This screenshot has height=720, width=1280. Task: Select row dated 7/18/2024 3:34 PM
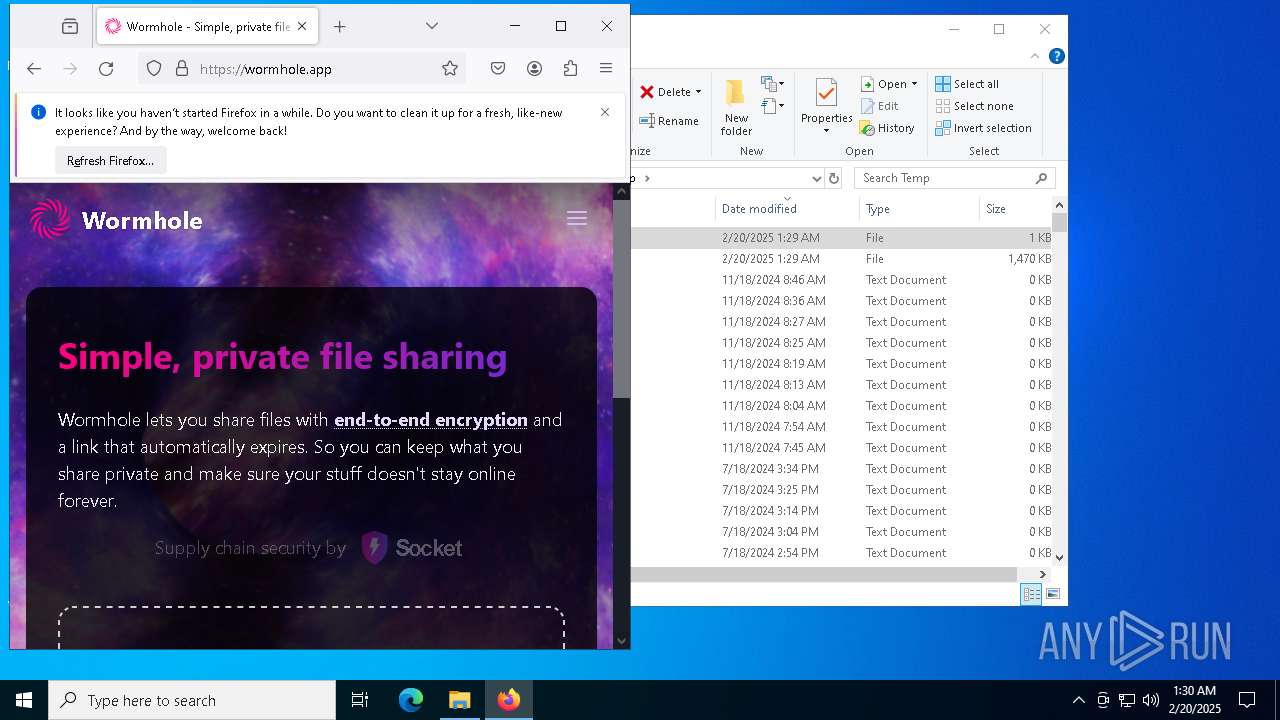pyautogui.click(x=841, y=469)
